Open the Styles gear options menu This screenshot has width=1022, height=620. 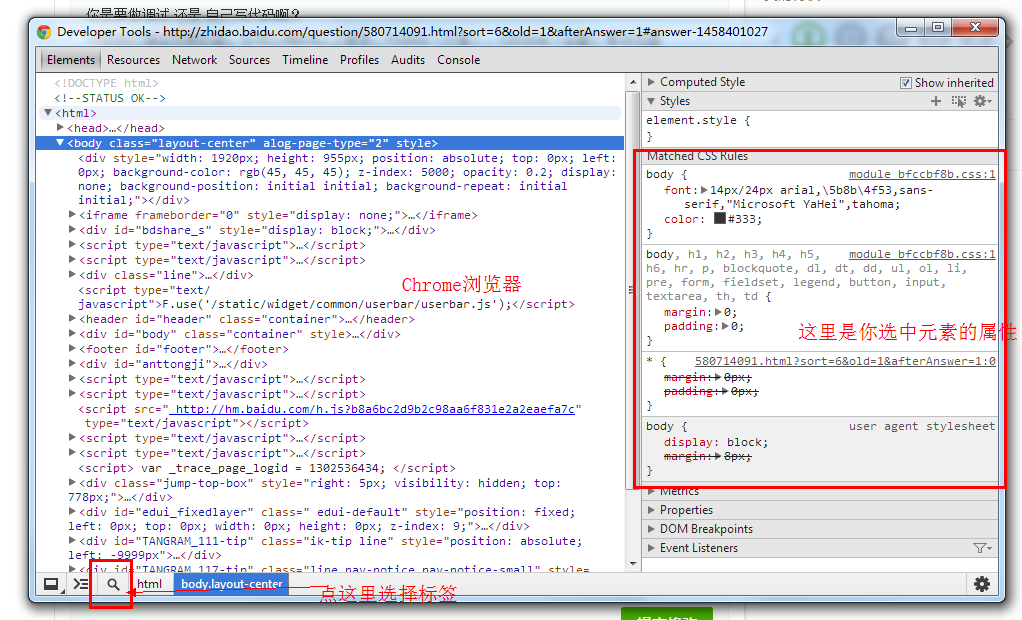(x=982, y=101)
